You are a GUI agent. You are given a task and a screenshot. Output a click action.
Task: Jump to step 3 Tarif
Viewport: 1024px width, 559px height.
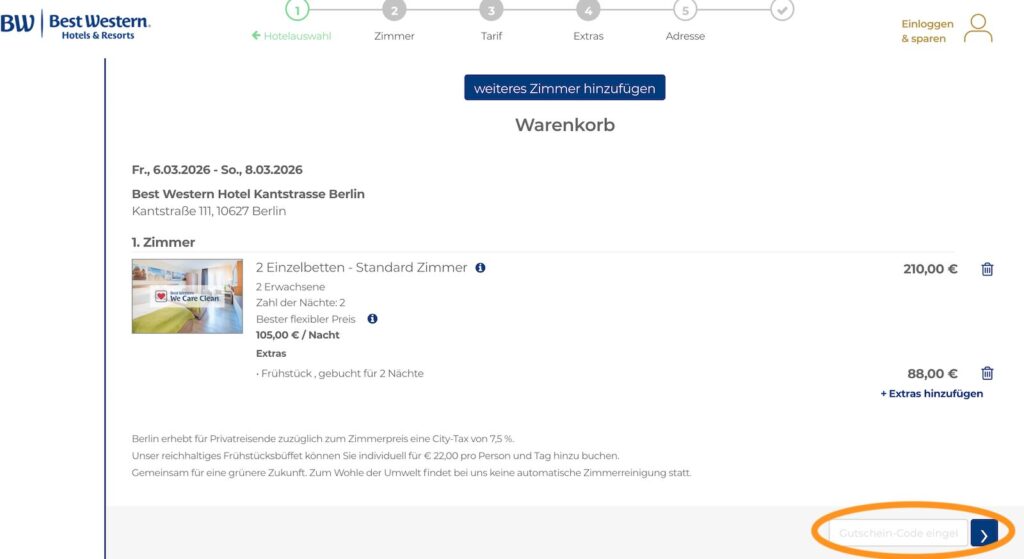(491, 11)
